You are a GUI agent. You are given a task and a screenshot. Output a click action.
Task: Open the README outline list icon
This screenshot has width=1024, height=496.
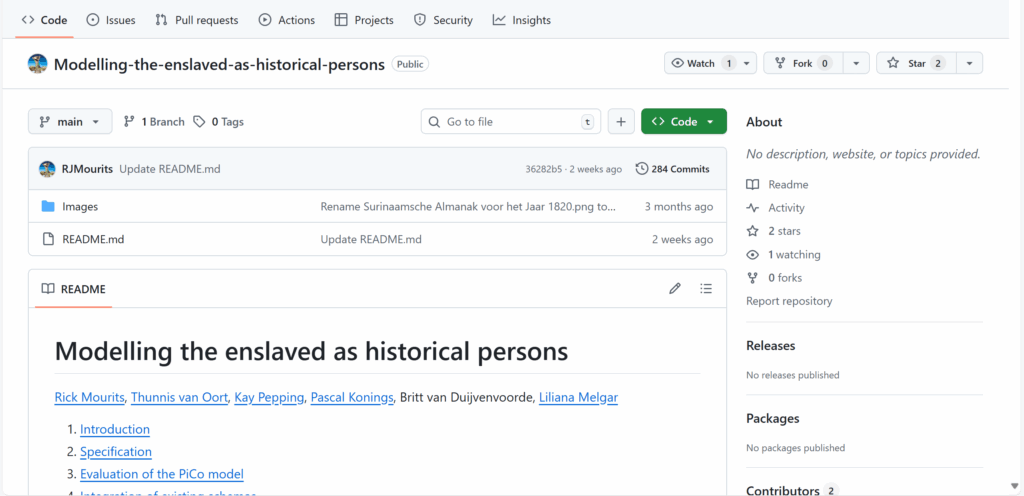pyautogui.click(x=706, y=289)
